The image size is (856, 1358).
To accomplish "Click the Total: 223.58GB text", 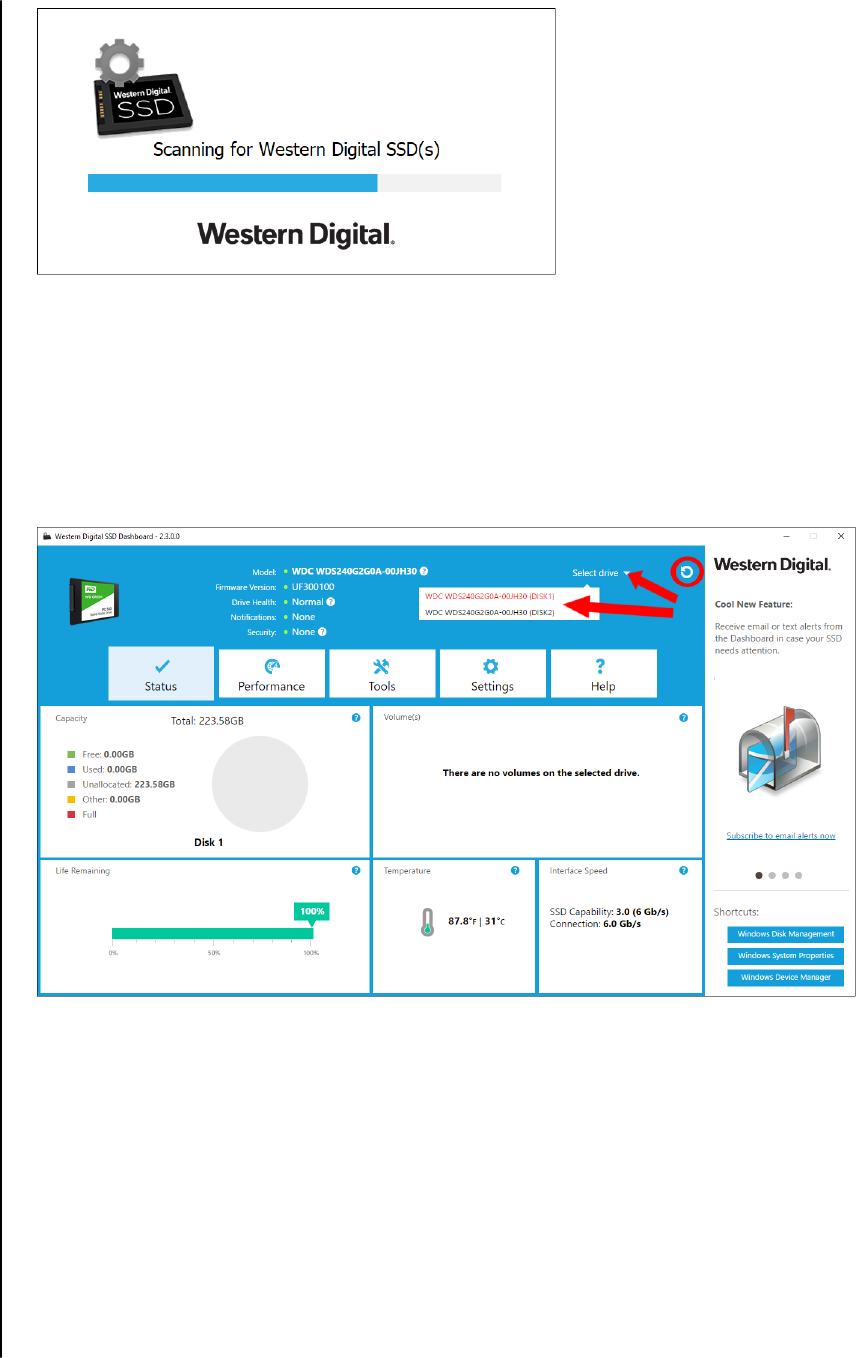I will point(207,720).
